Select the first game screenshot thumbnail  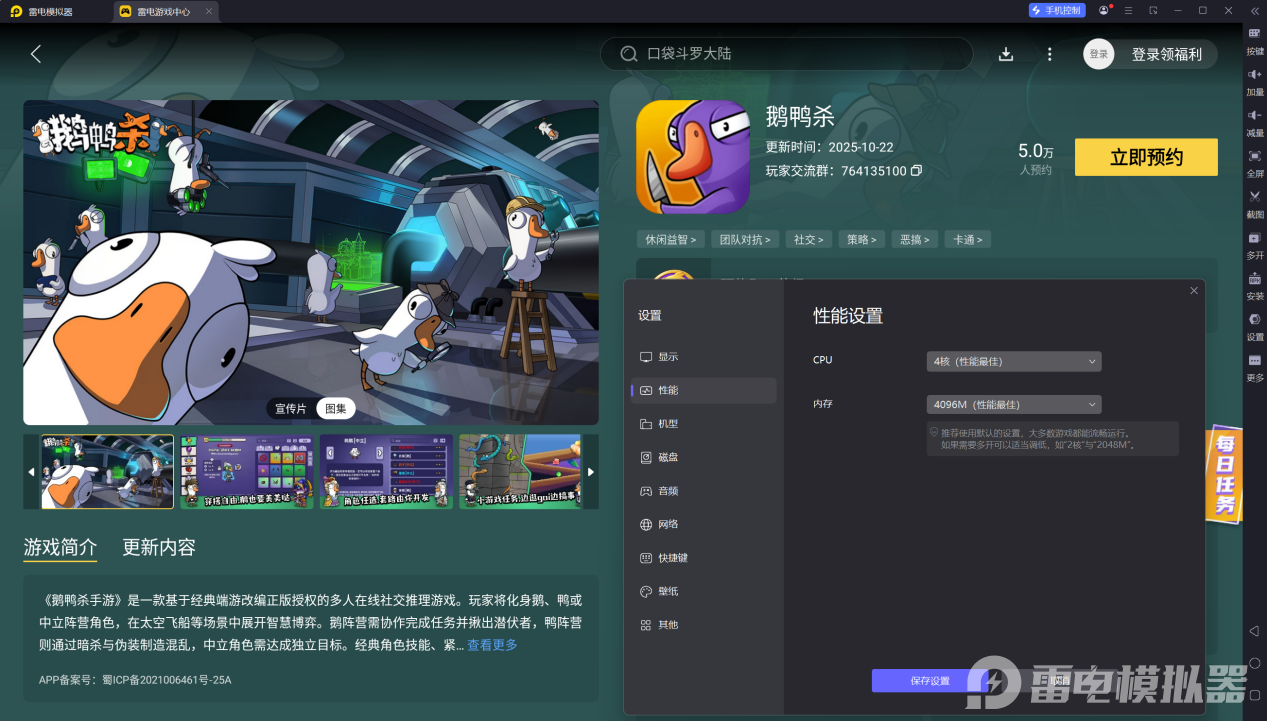(x=106, y=471)
